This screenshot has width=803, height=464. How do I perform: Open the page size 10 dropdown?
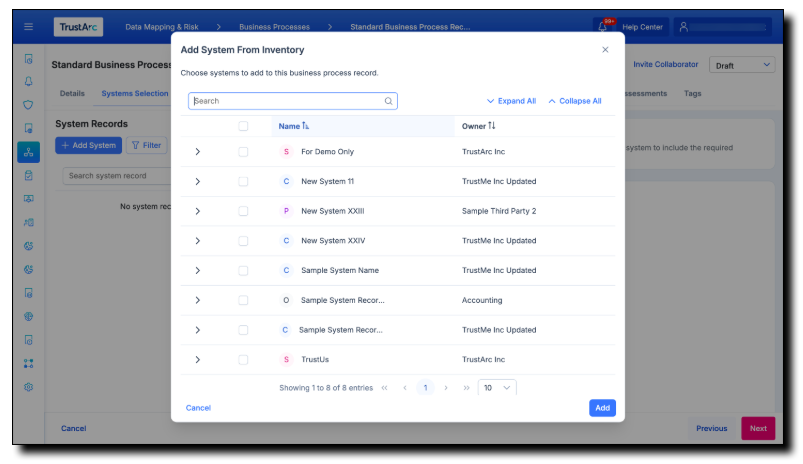[x=497, y=387]
